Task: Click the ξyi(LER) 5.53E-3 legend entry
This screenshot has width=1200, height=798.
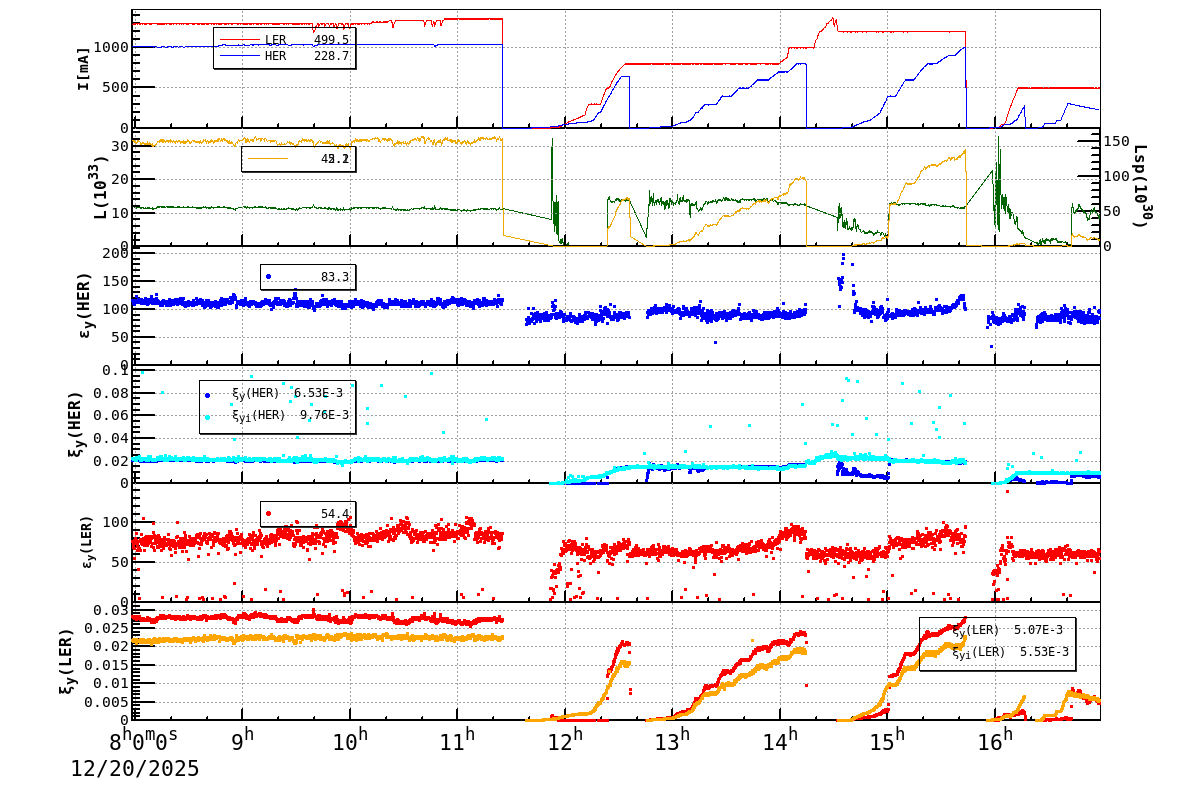Action: point(1010,652)
